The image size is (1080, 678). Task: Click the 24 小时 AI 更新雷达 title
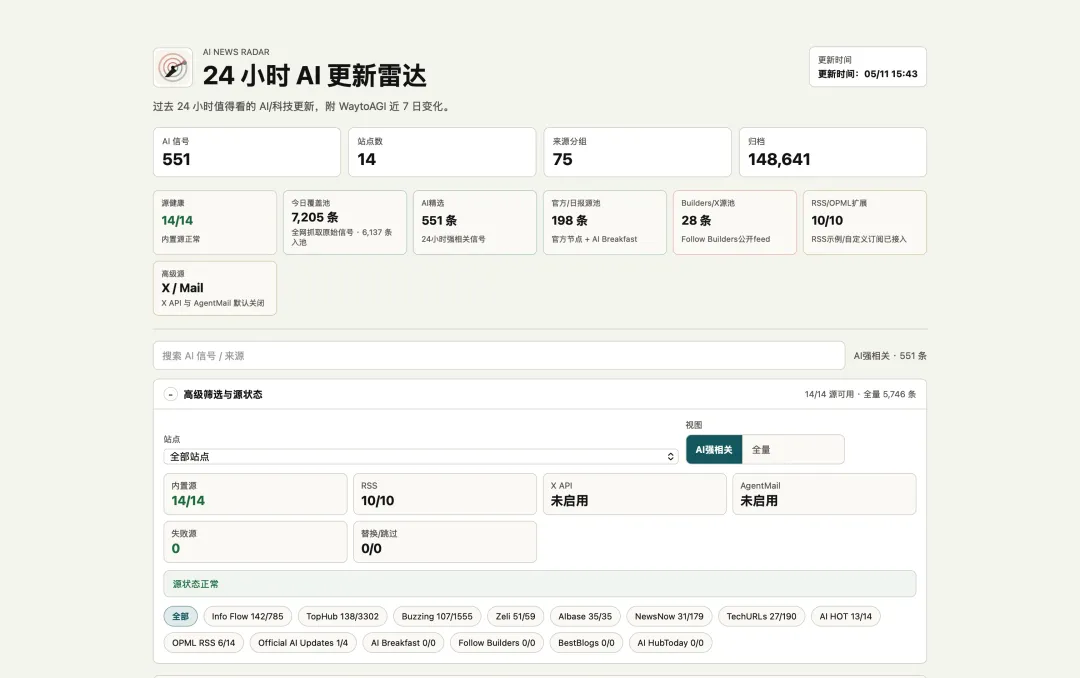coord(314,76)
